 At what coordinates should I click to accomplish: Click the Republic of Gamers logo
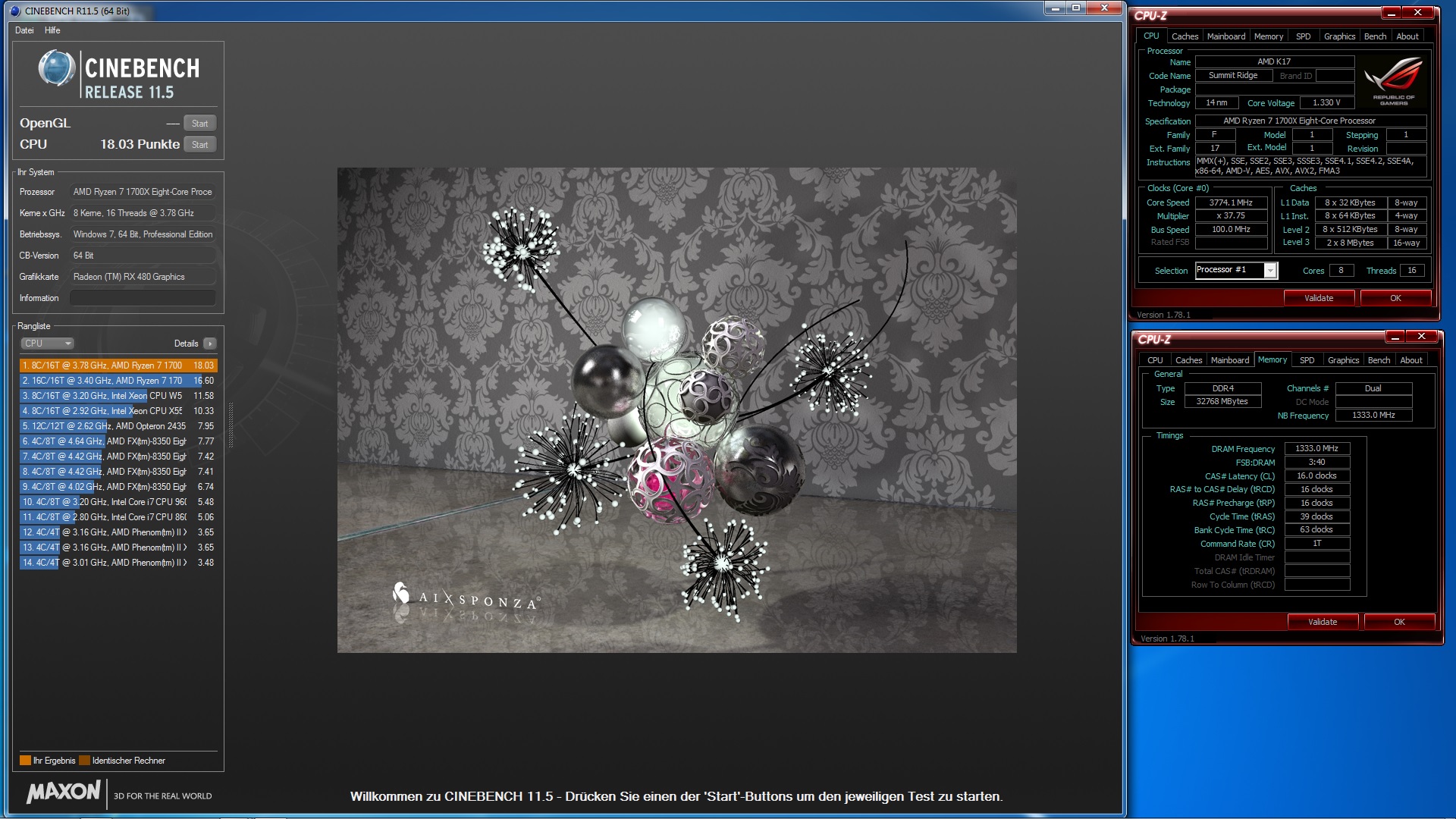click(x=1394, y=81)
